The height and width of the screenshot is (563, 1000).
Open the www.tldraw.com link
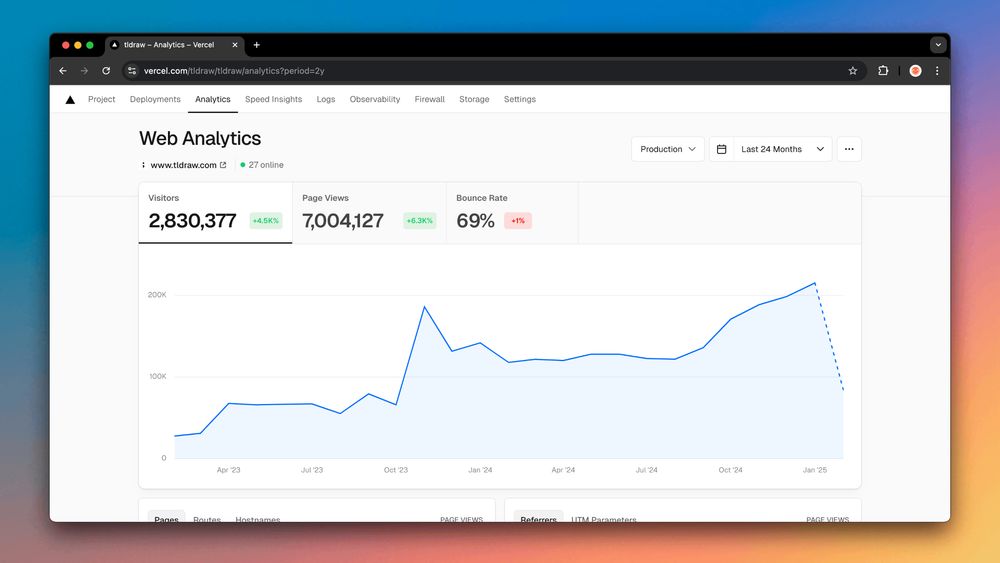pos(184,165)
